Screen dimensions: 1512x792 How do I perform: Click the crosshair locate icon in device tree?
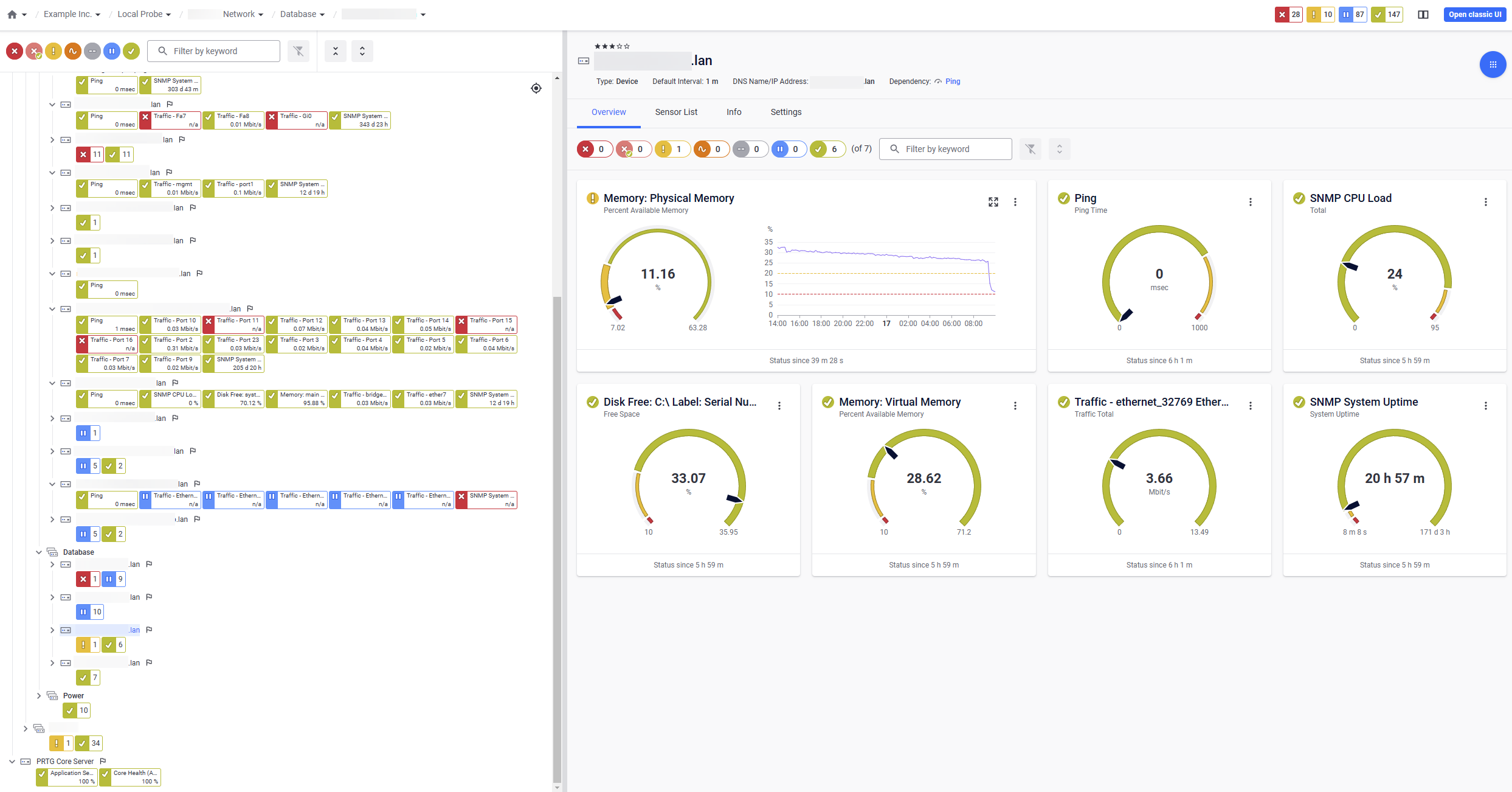click(536, 88)
